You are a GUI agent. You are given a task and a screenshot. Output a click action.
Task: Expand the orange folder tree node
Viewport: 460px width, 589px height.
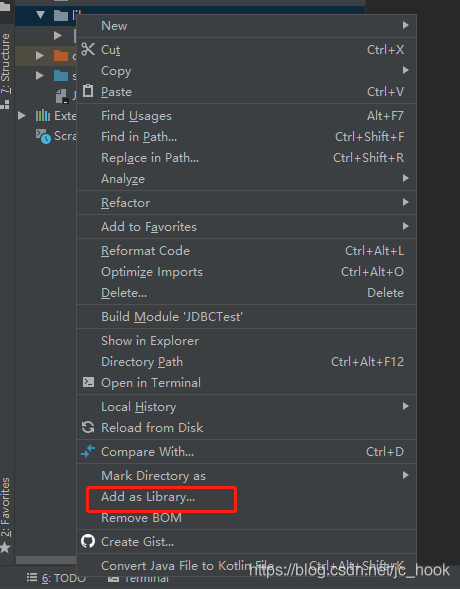39,56
